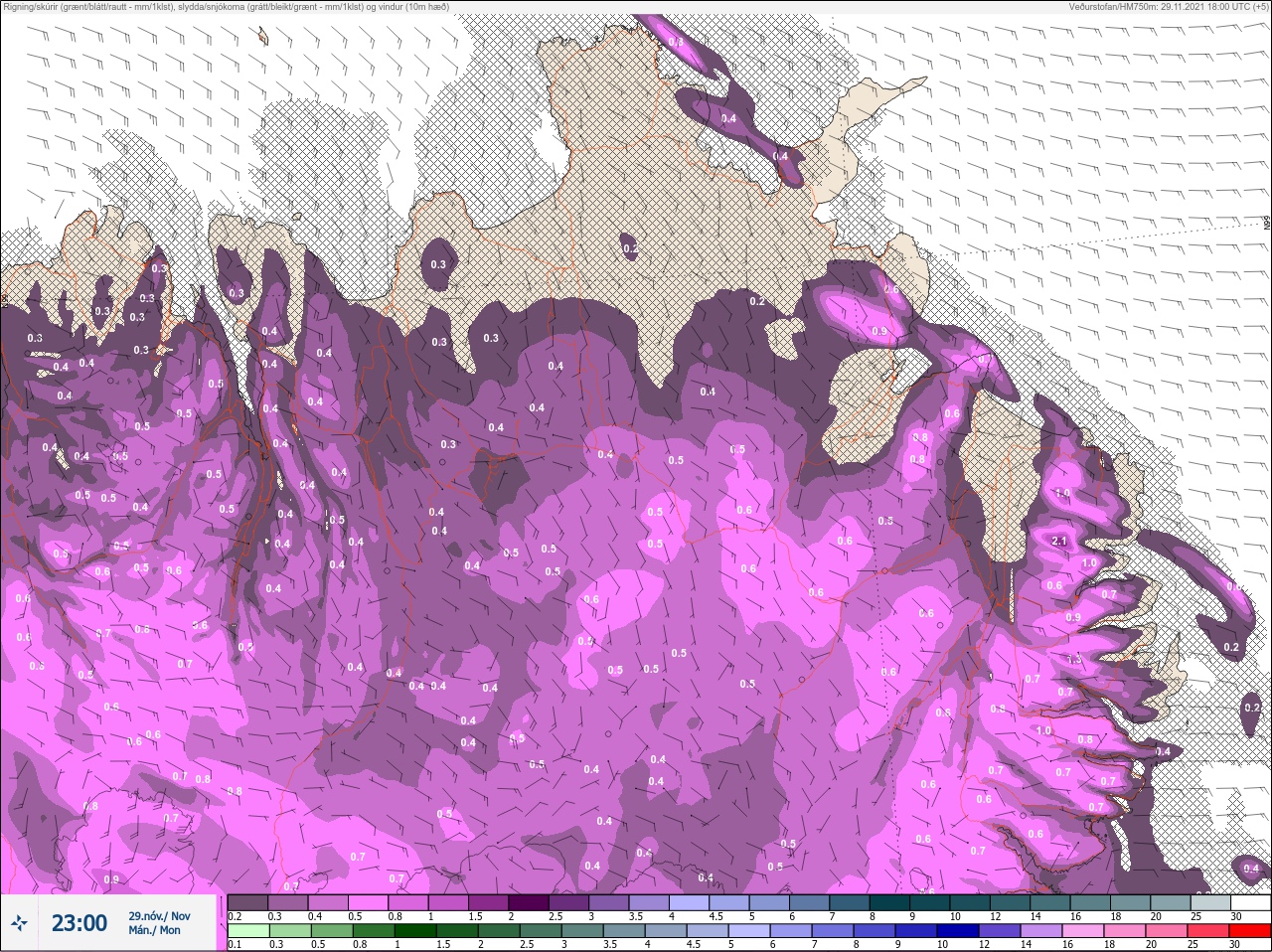Pick the darkest purple swatch labeled 2, snow legend
Viewport: 1272px width, 952px height.
click(x=529, y=903)
